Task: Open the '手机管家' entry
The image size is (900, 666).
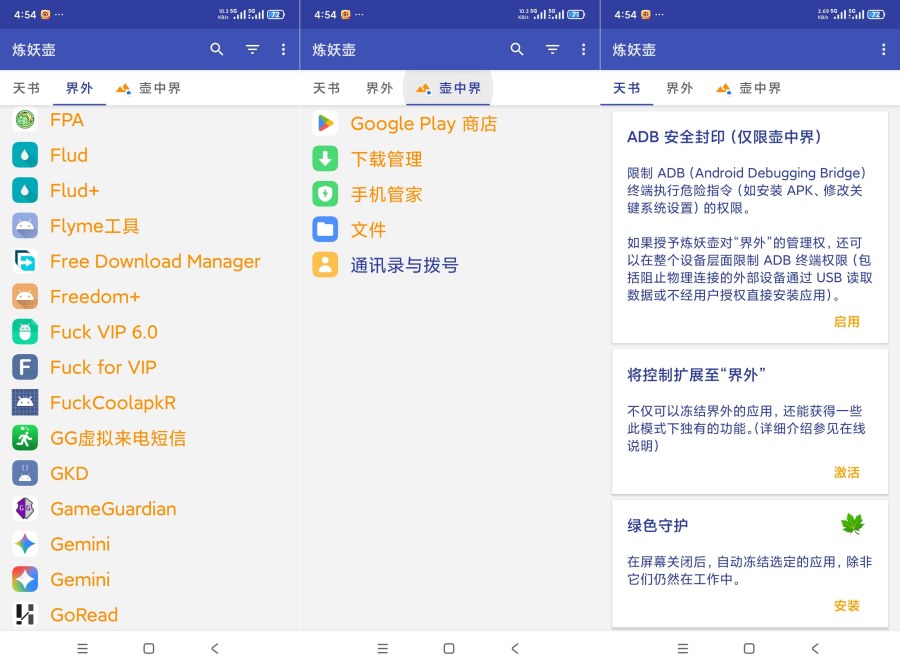Action: point(450,194)
